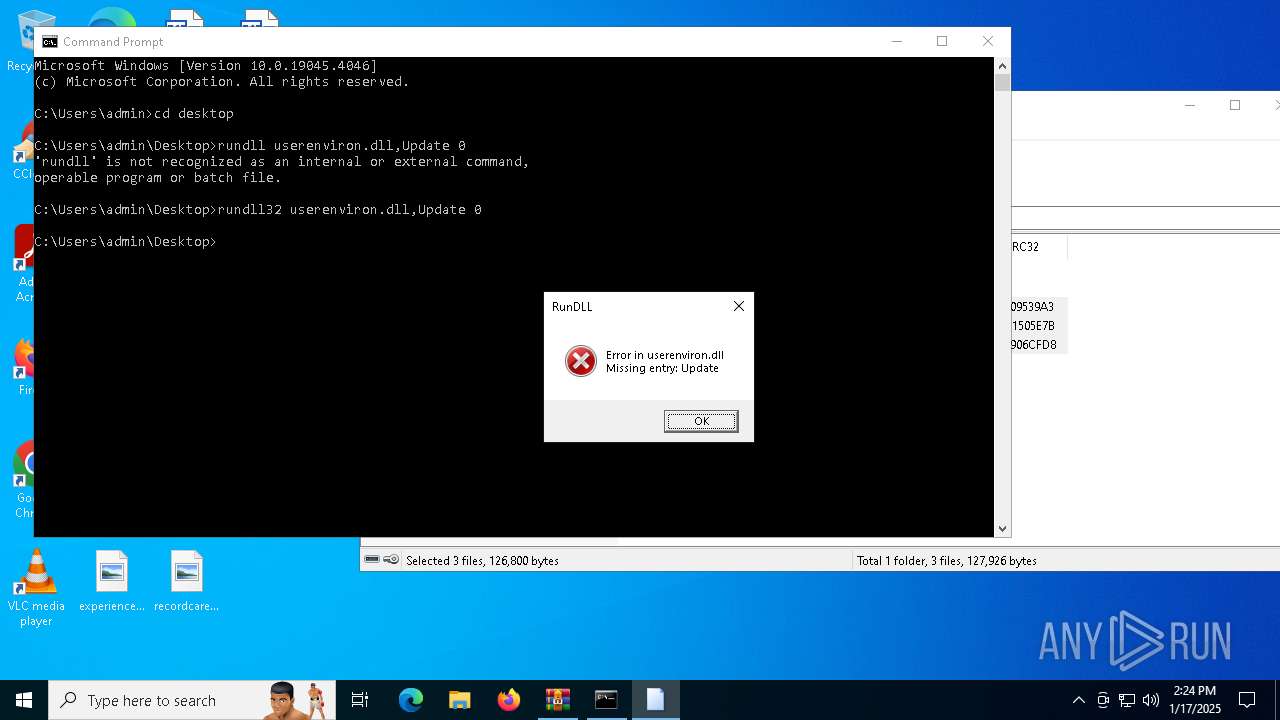Select the row with CRC 906CFD8
1280x720 pixels.
1039,345
